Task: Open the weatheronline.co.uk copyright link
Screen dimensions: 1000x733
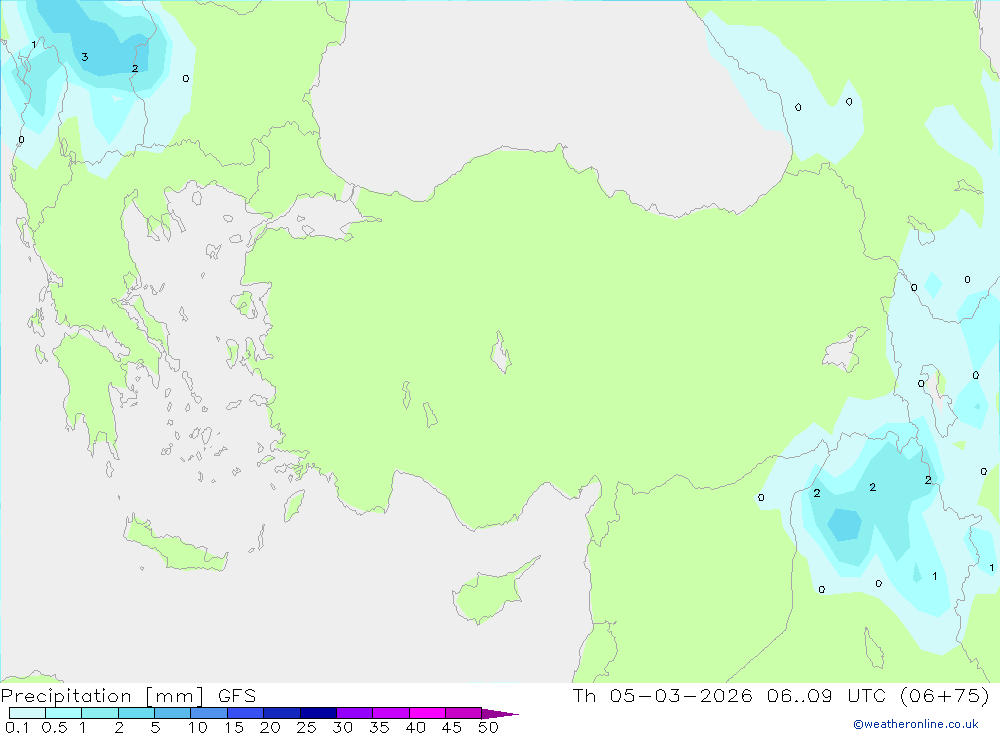Action: 916,724
